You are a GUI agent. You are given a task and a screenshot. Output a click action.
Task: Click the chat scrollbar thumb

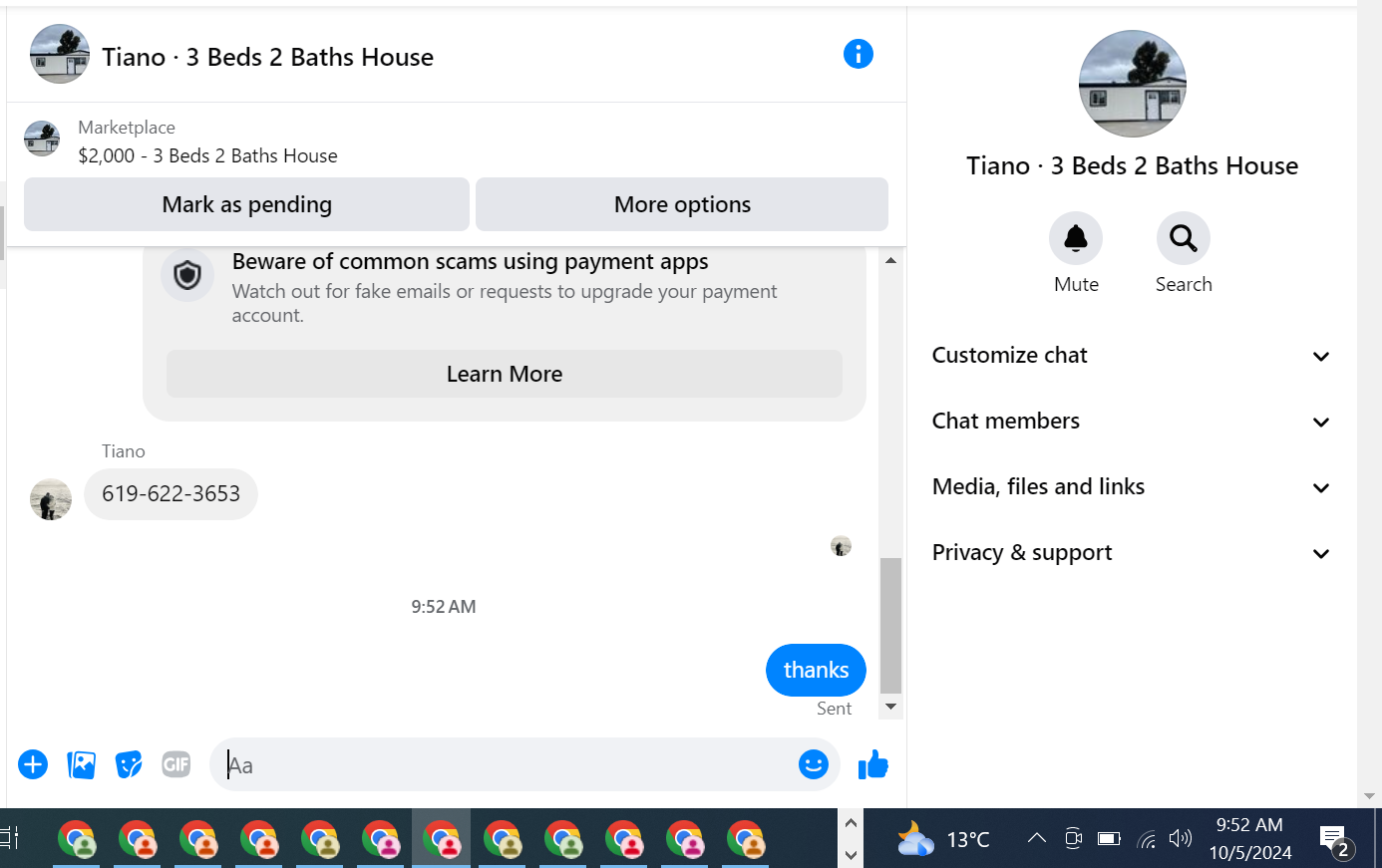[x=890, y=625]
